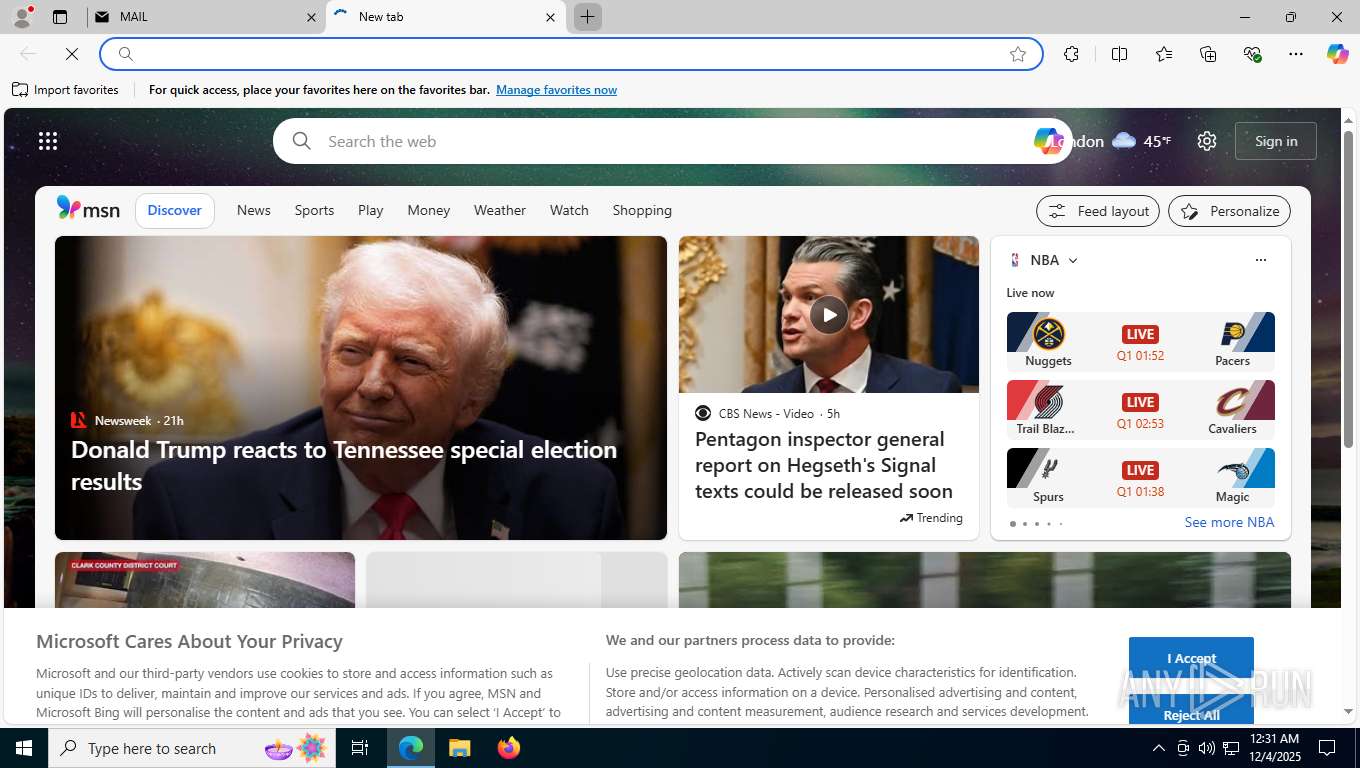Image resolution: width=1360 pixels, height=768 pixels.
Task: Open the News section
Action: pos(254,210)
